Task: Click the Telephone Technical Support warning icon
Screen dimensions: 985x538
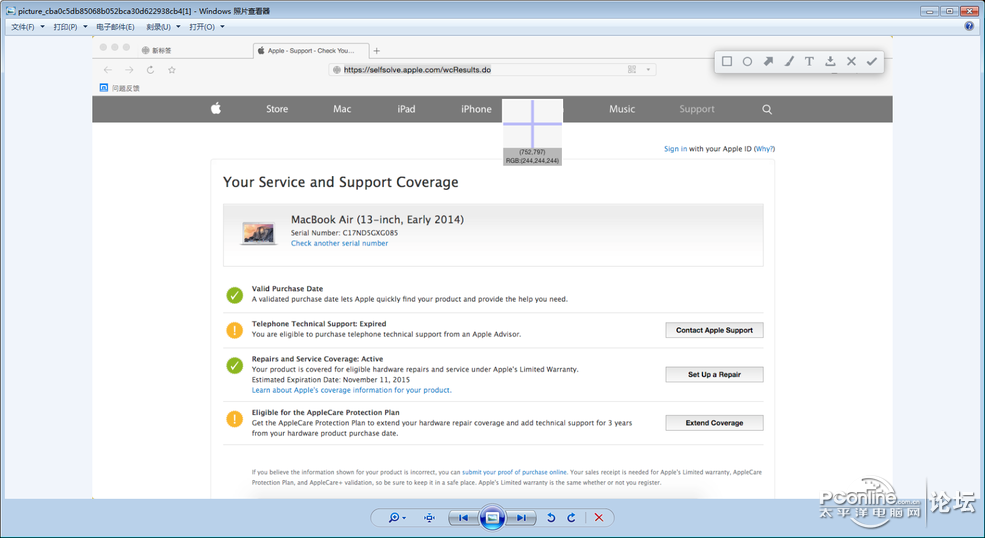Action: (234, 330)
